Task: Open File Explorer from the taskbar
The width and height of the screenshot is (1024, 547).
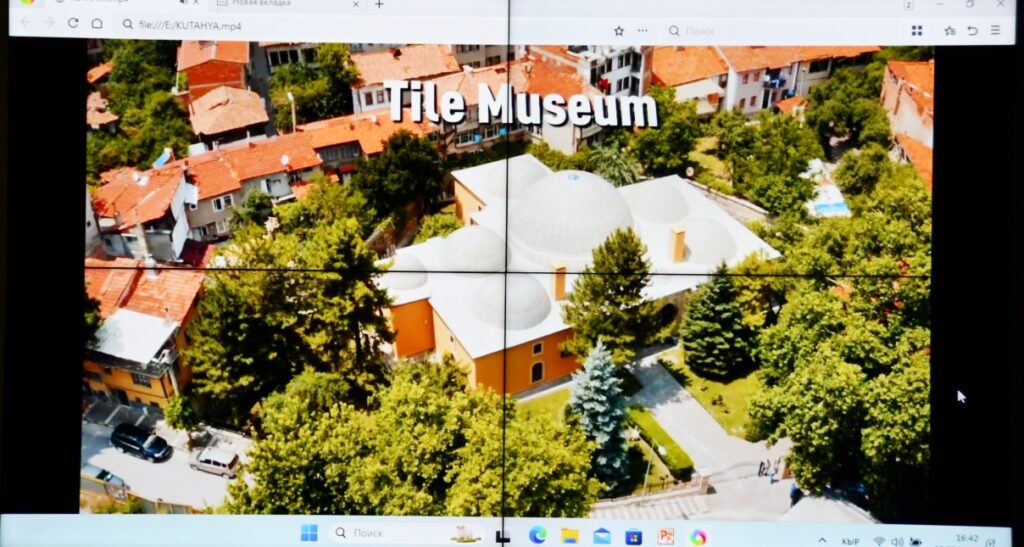Action: (570, 536)
